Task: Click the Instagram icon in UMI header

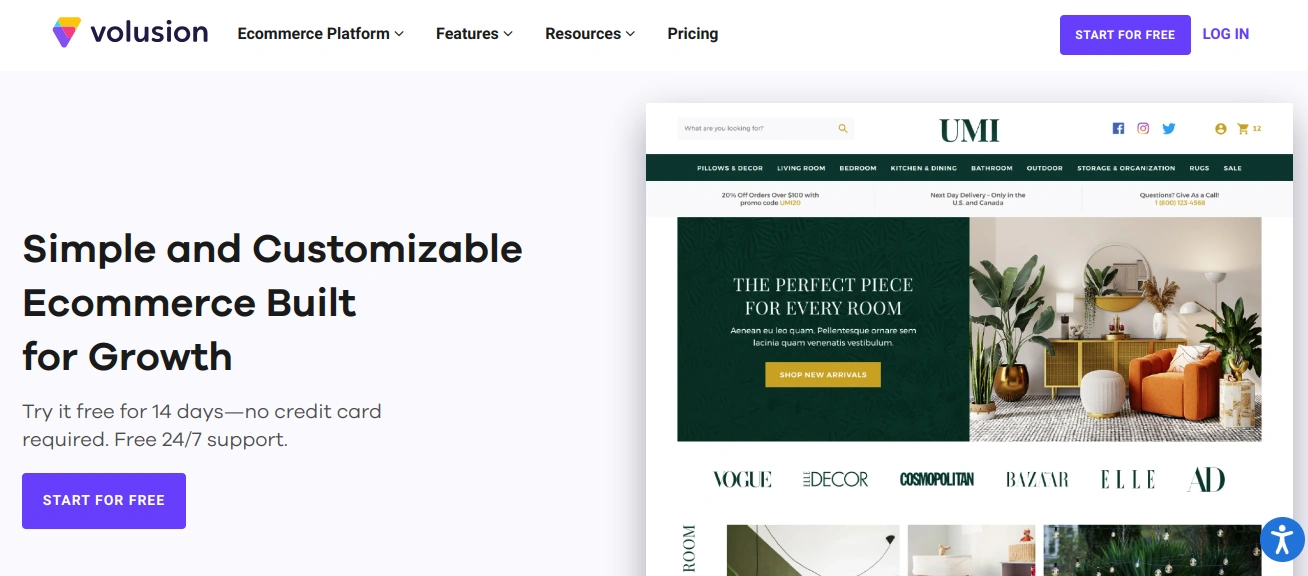Action: point(1143,128)
